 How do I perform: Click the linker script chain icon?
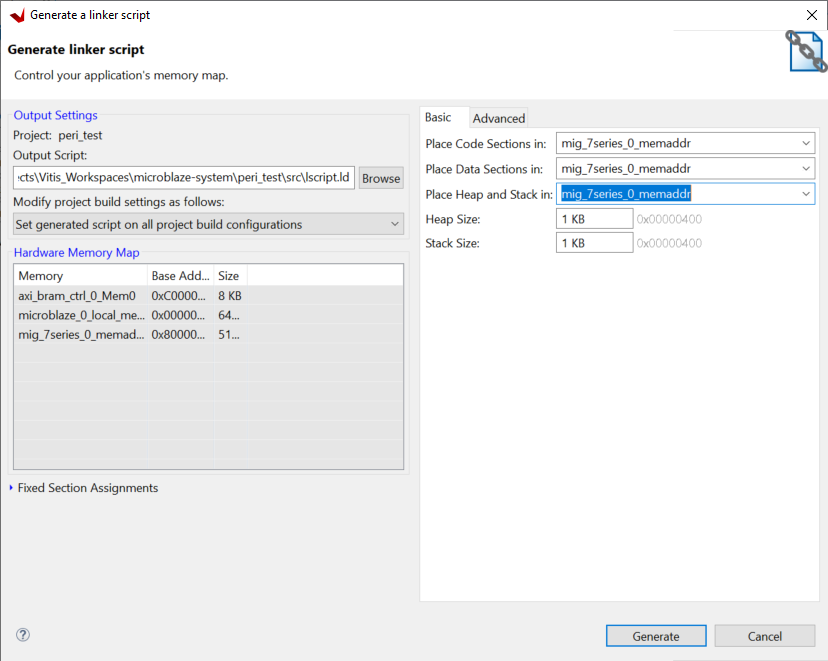(x=807, y=51)
